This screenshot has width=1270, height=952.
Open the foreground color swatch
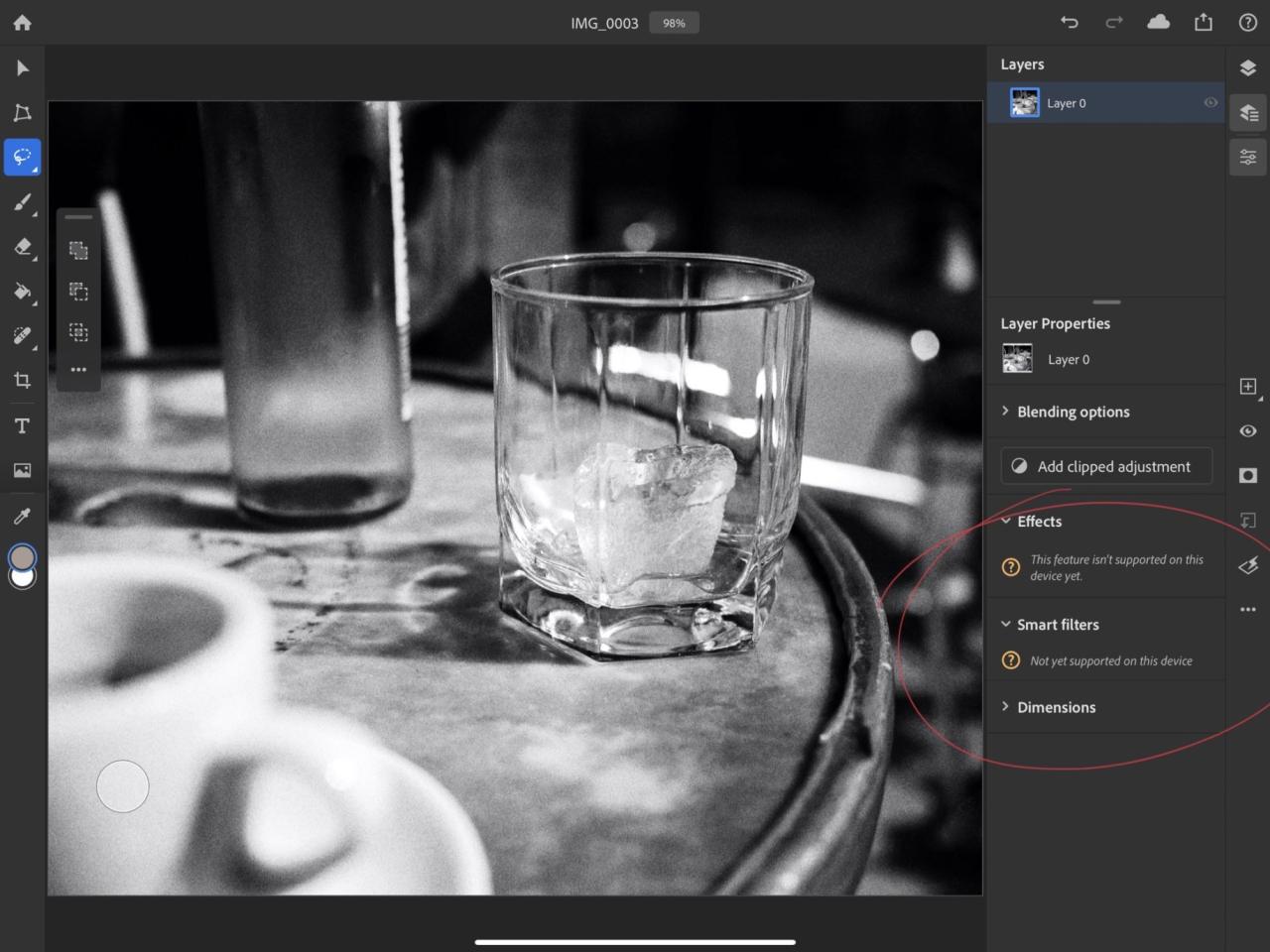22,557
